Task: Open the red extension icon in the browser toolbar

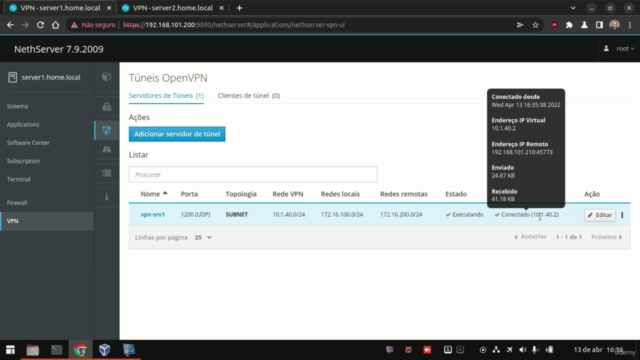Action: [x=554, y=25]
